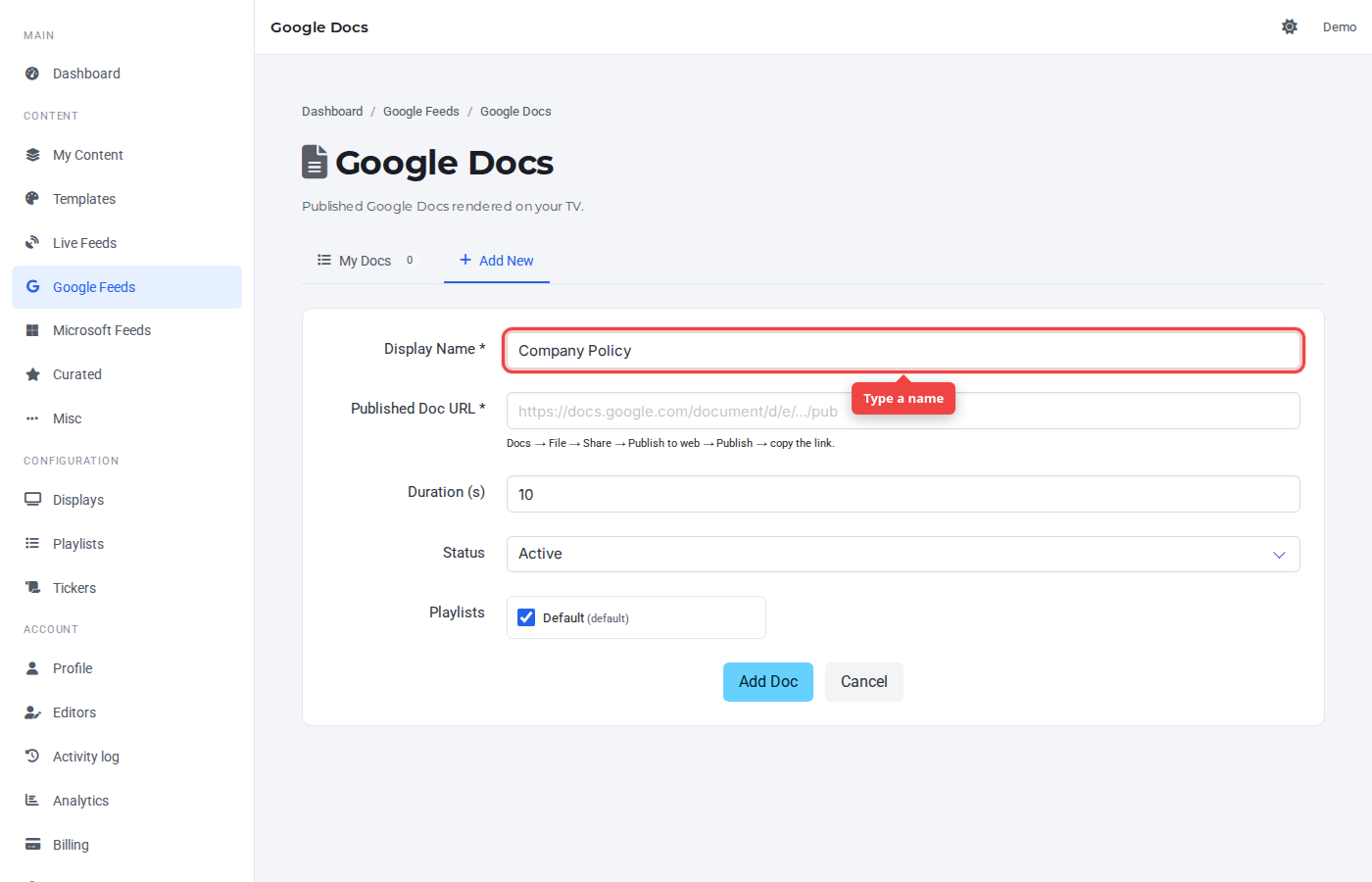Click the Google Feeds breadcrumb link
1372x882 pixels.
point(421,112)
